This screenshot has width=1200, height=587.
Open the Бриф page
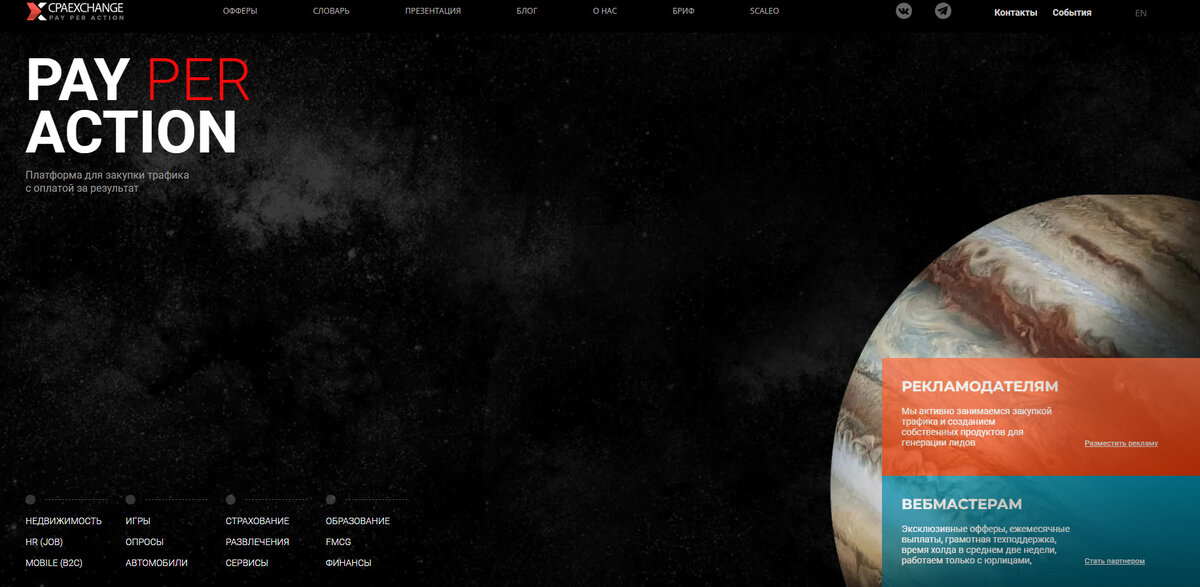pos(684,11)
